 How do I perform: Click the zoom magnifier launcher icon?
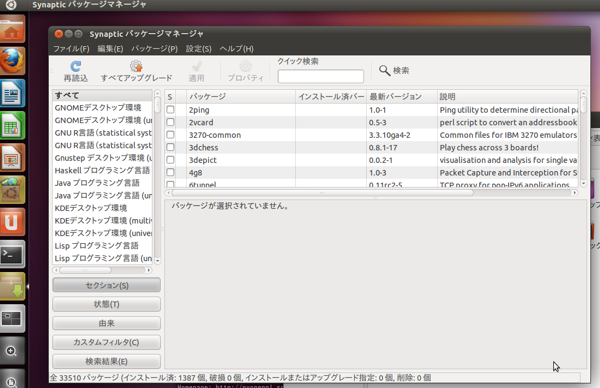pyautogui.click(x=12, y=351)
